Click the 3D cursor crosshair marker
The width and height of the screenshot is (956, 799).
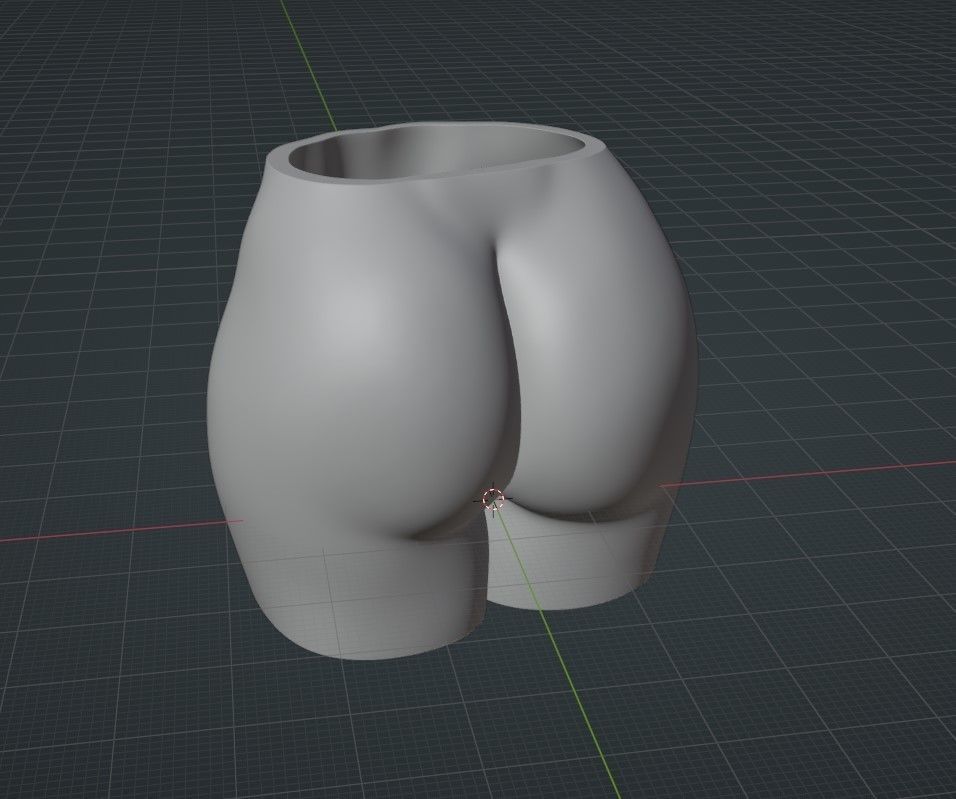pos(493,499)
